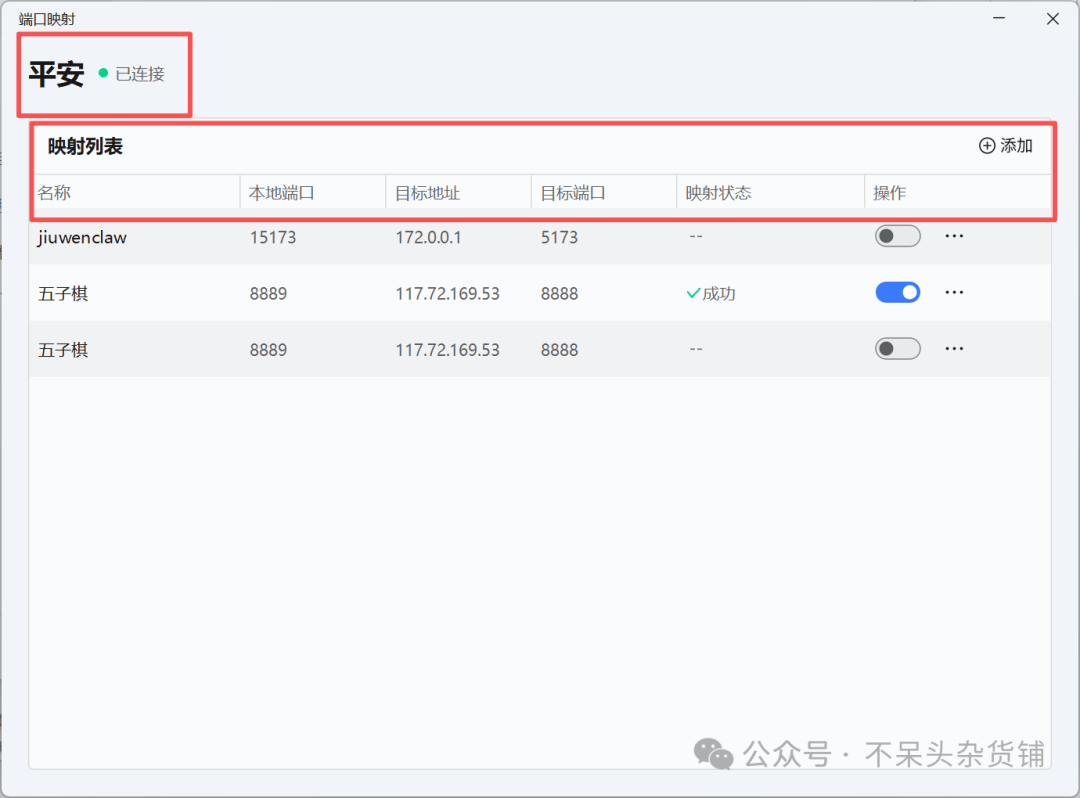Viewport: 1080px width, 798px height.
Task: Click the 目标地址 column header
Action: 427,193
